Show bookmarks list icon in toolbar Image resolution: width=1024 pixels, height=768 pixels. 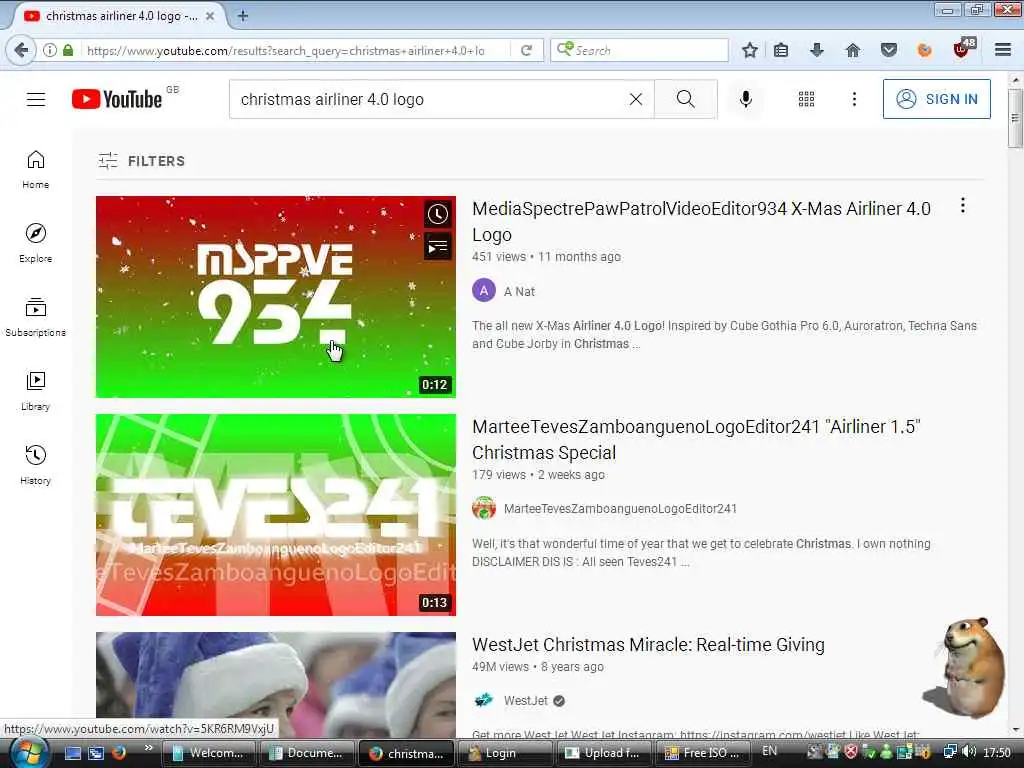[781, 50]
